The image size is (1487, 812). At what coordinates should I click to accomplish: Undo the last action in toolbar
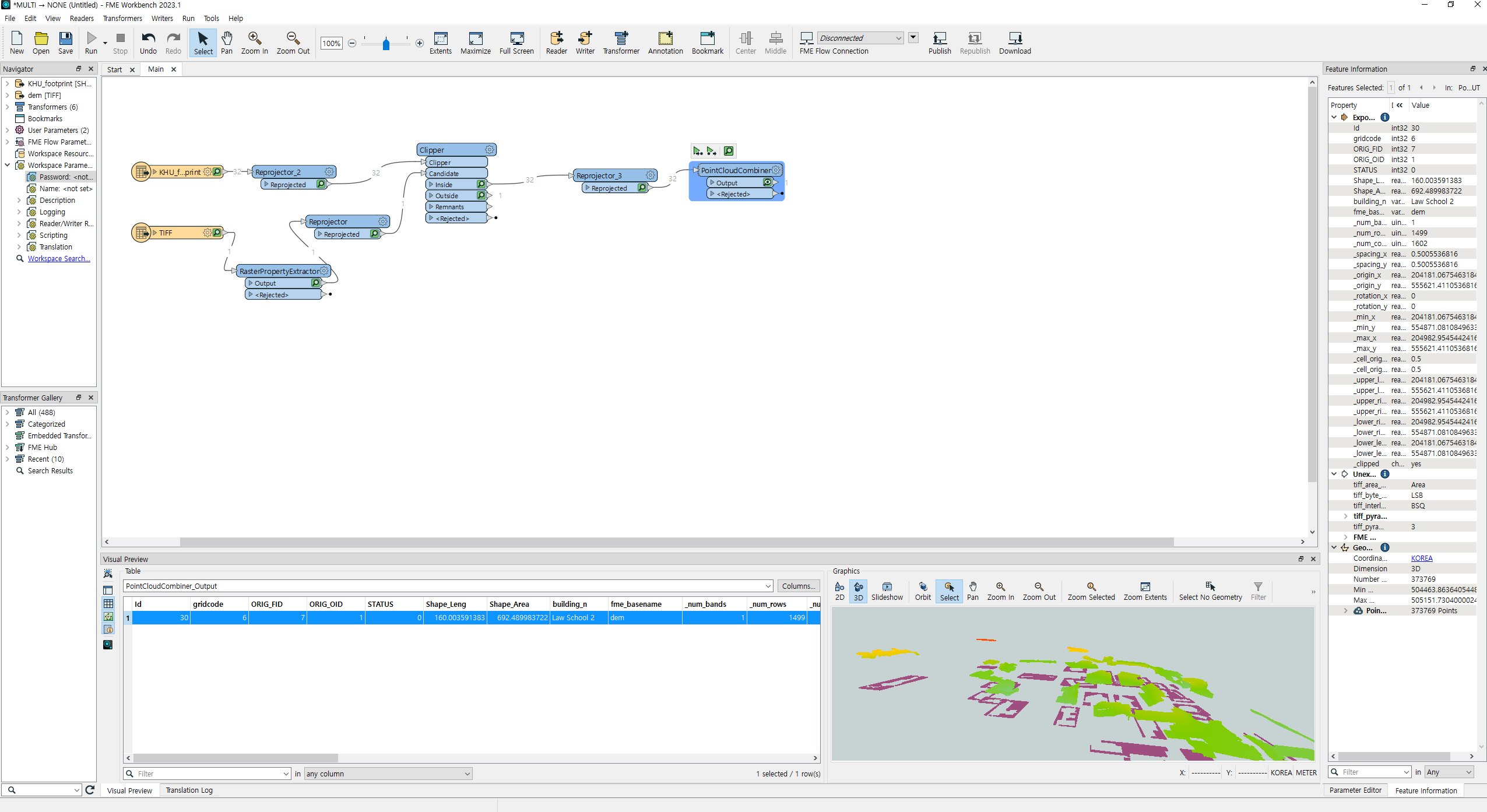[148, 43]
